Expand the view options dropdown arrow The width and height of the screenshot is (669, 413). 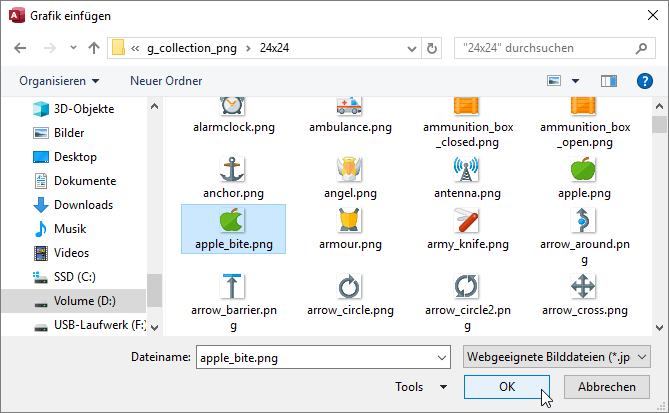tap(576, 81)
